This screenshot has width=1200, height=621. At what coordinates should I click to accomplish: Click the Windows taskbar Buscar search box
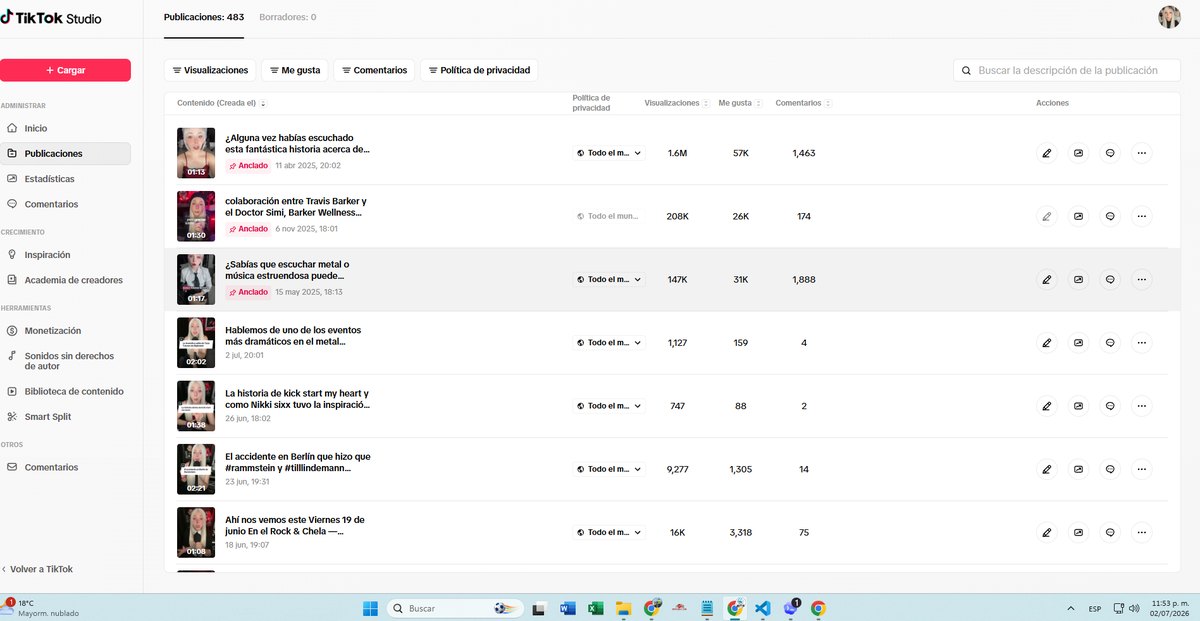pos(456,608)
